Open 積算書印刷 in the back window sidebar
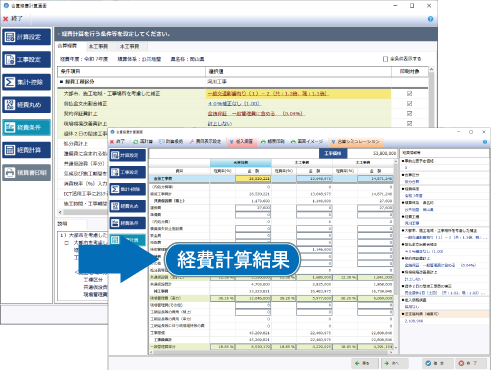This screenshot has height=370, width=491. (x=27, y=173)
